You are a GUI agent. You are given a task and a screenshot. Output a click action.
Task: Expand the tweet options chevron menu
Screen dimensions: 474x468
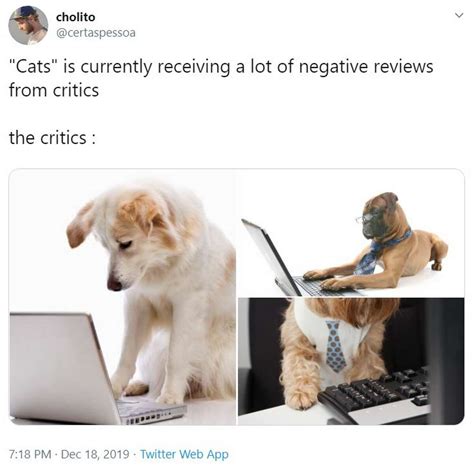click(x=459, y=15)
